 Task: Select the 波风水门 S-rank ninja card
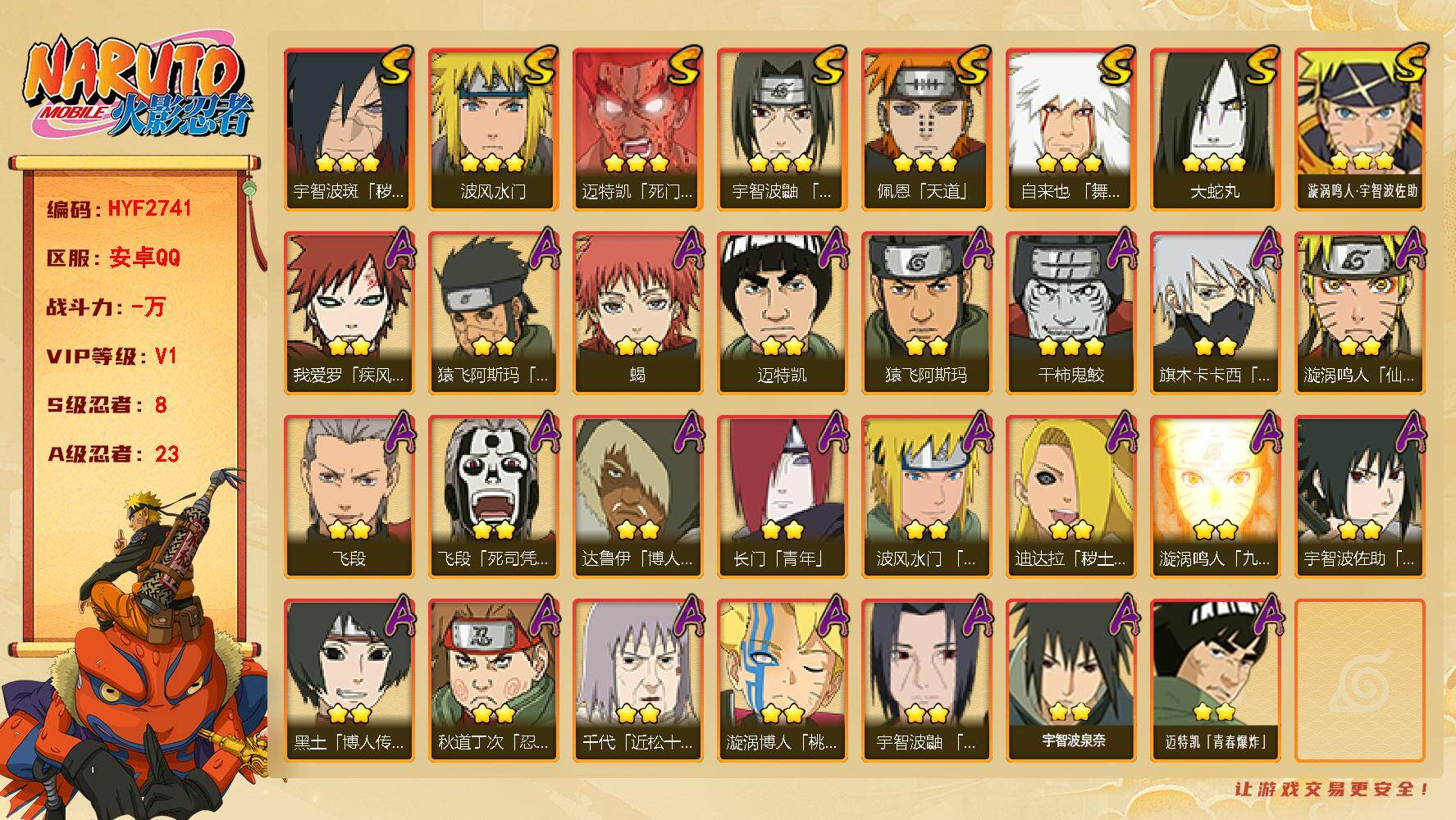click(493, 130)
